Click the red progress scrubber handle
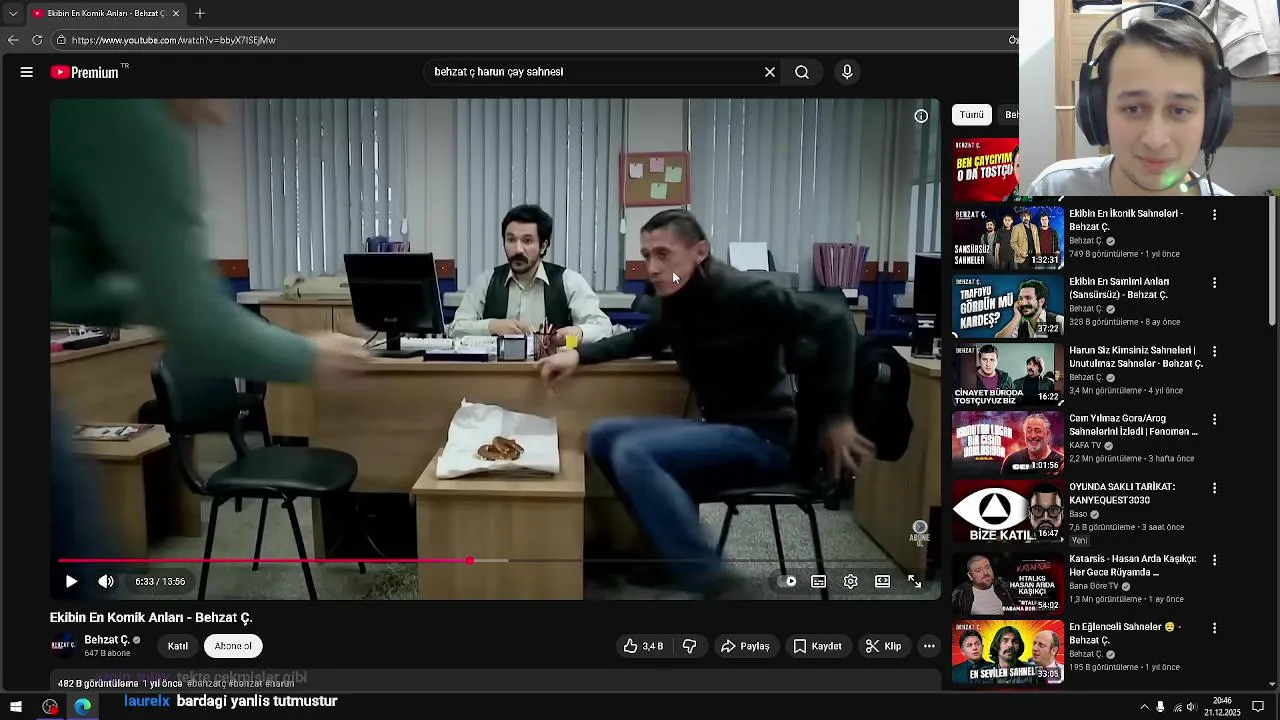Image resolution: width=1280 pixels, height=720 pixels. [470, 561]
